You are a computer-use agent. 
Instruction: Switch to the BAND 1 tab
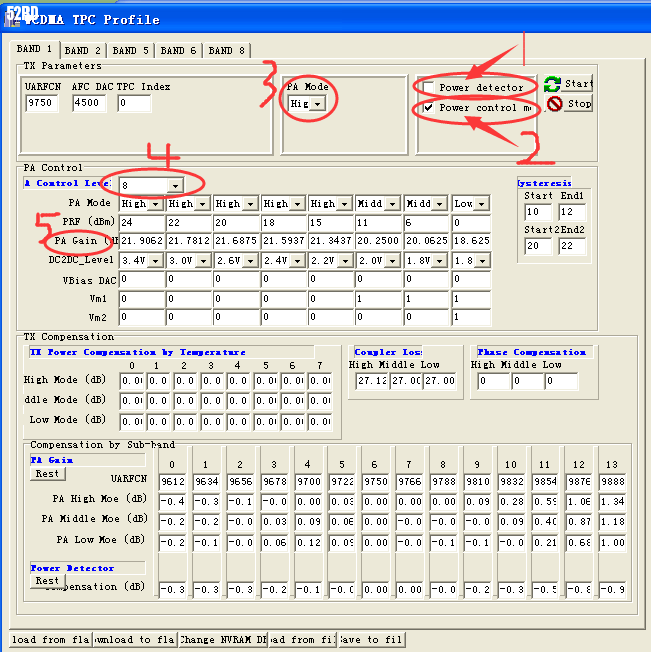point(34,49)
